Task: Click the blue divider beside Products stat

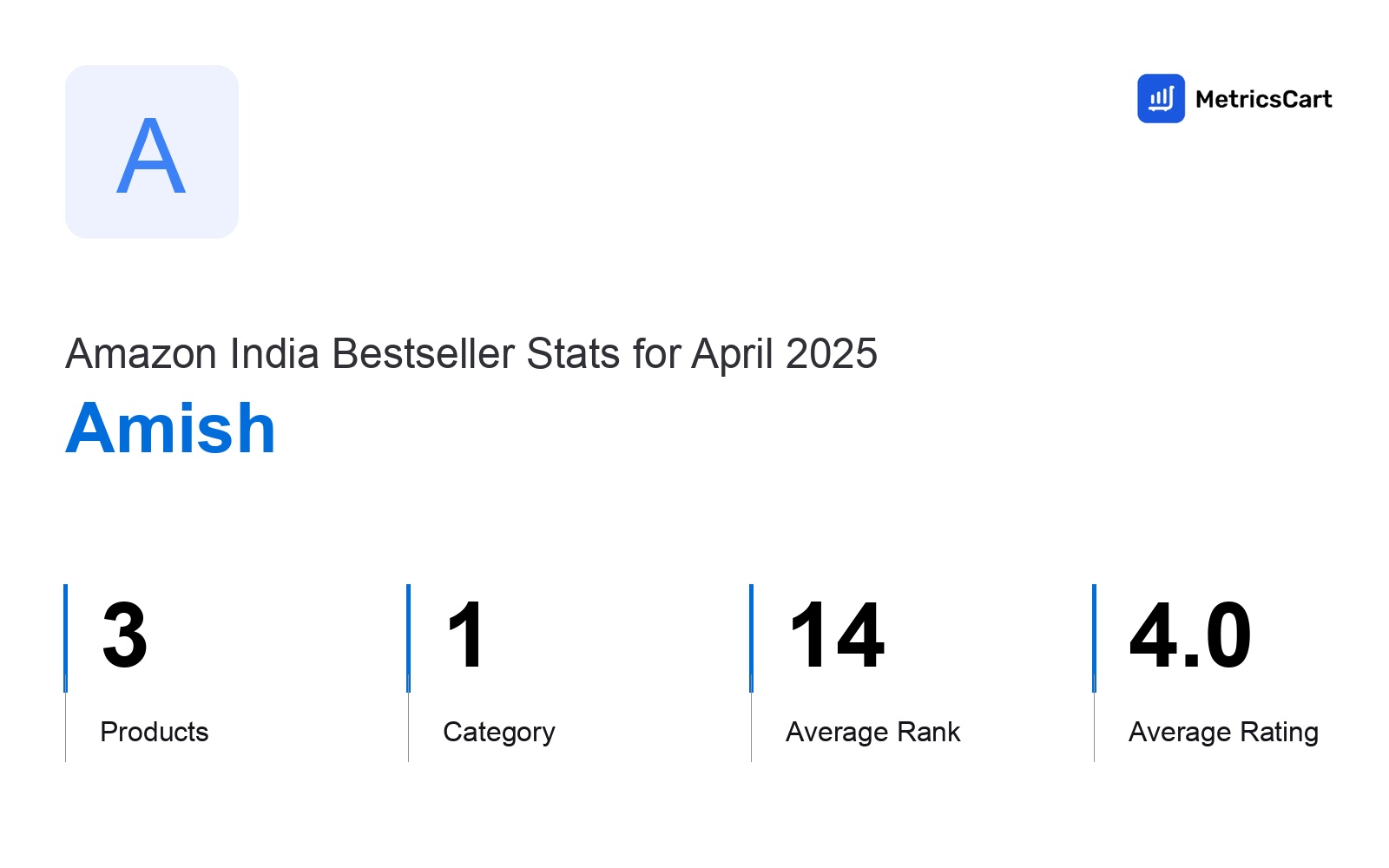Action: click(x=65, y=638)
